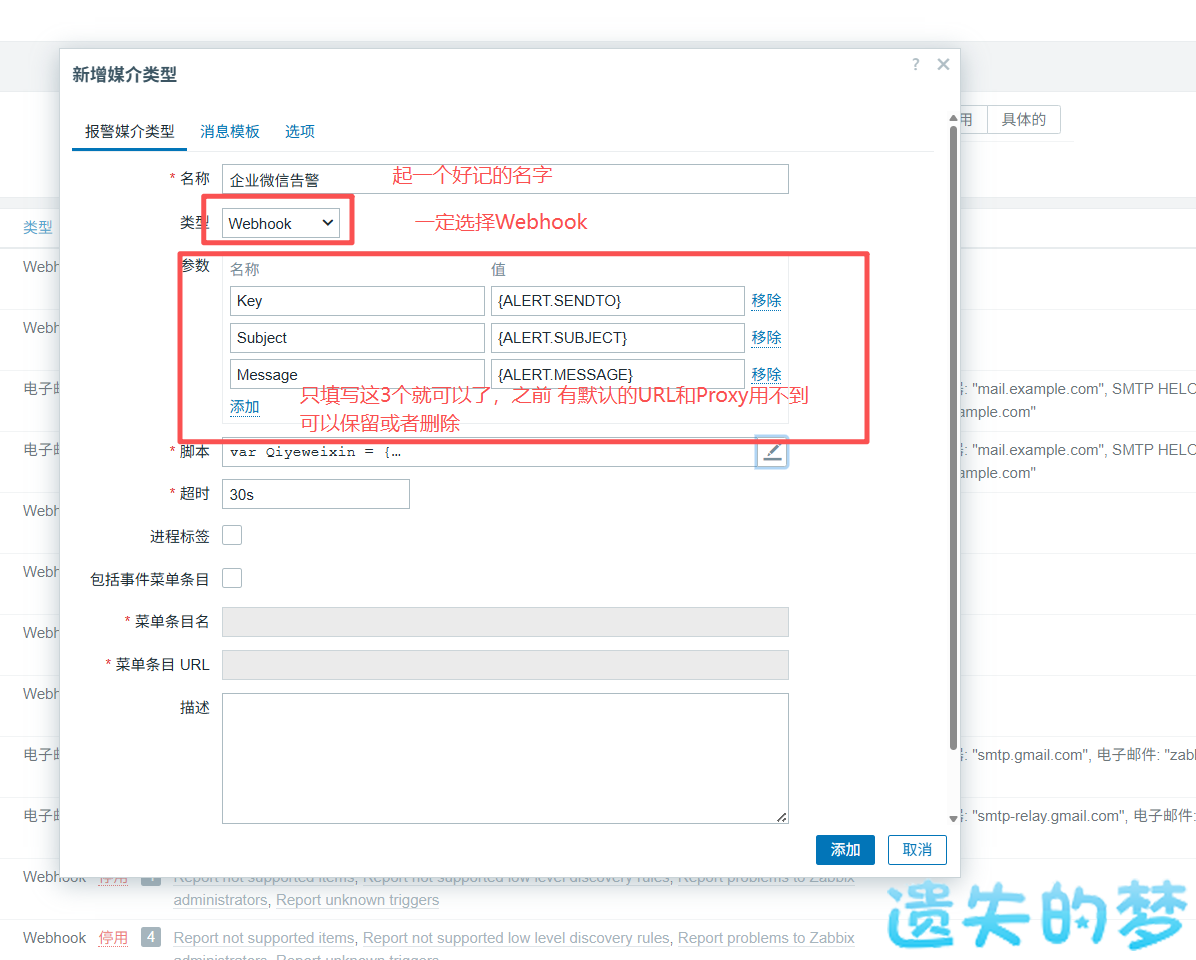This screenshot has width=1196, height=960.
Task: Click the 添加 submit button
Action: coord(845,849)
